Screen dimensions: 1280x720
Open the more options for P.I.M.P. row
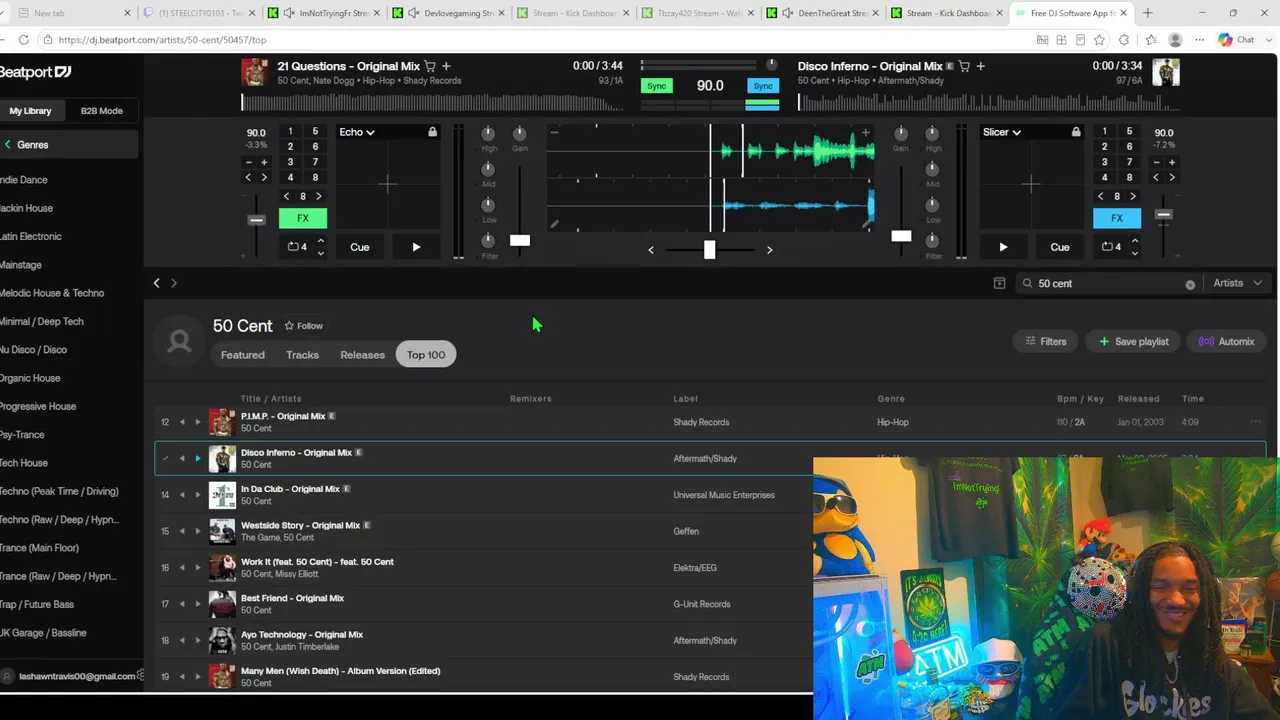click(1255, 422)
